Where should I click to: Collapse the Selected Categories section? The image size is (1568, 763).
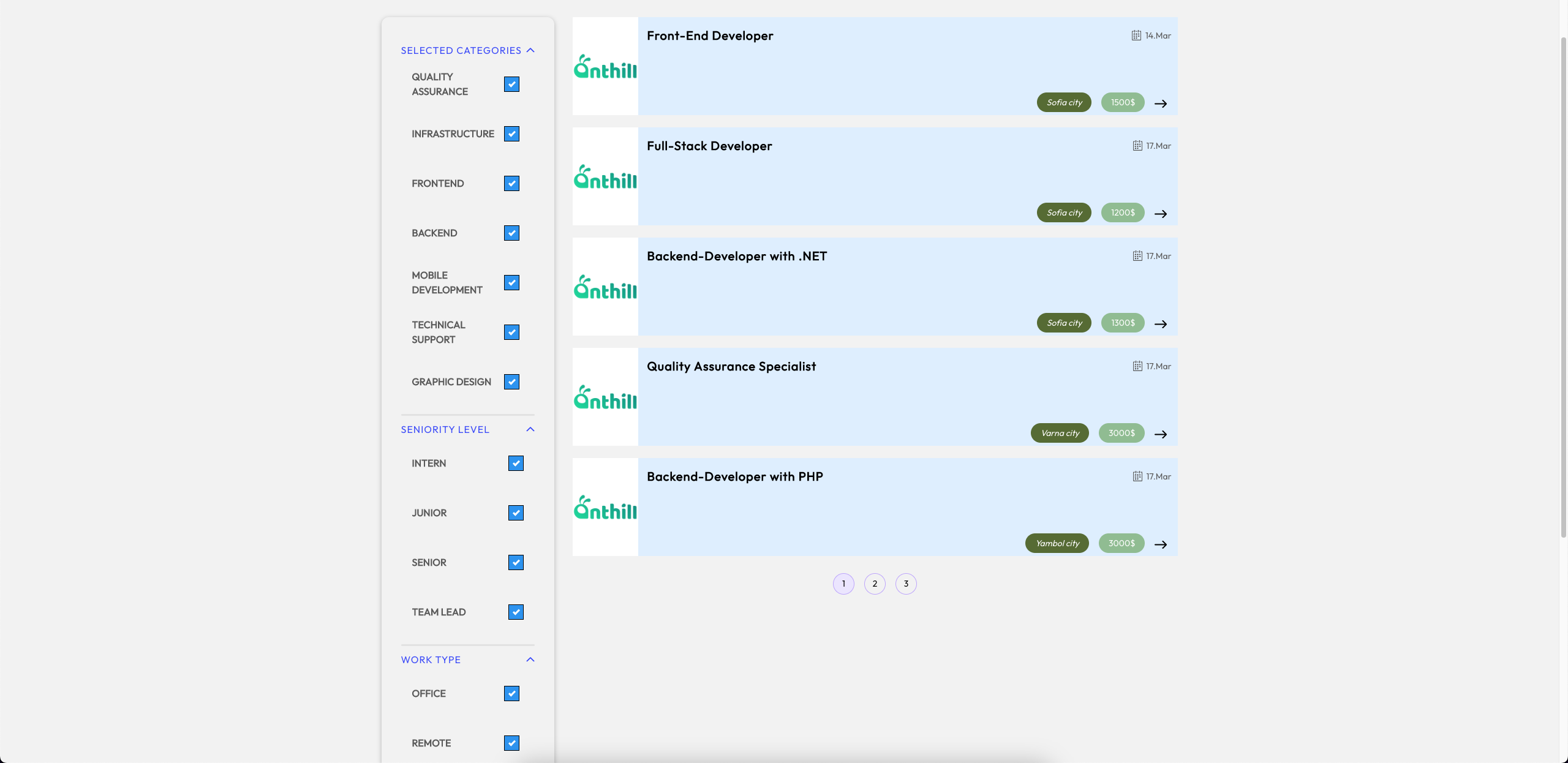point(530,50)
